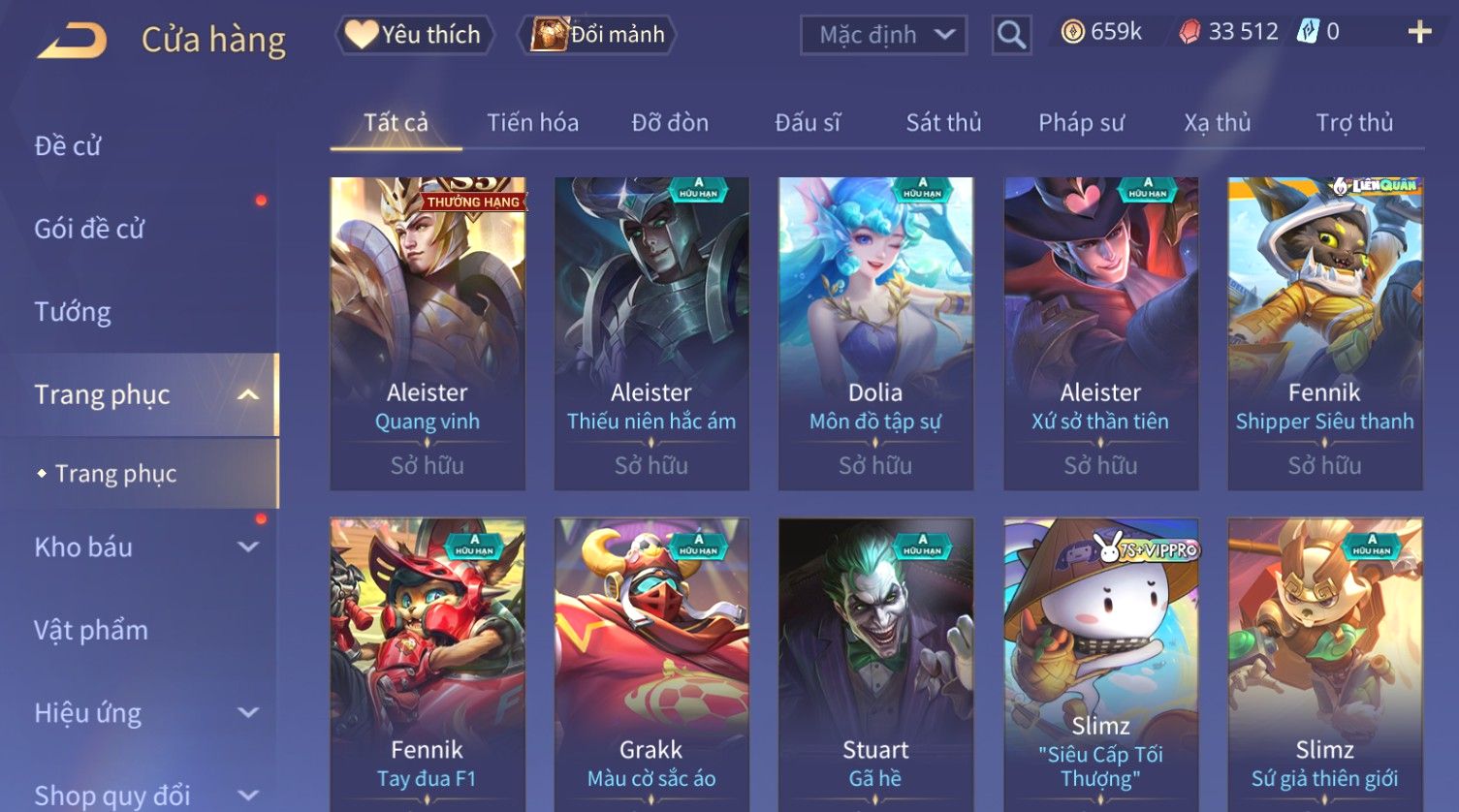Collapse the Trang phục sidebar section
This screenshot has height=812, width=1459.
pyautogui.click(x=248, y=394)
